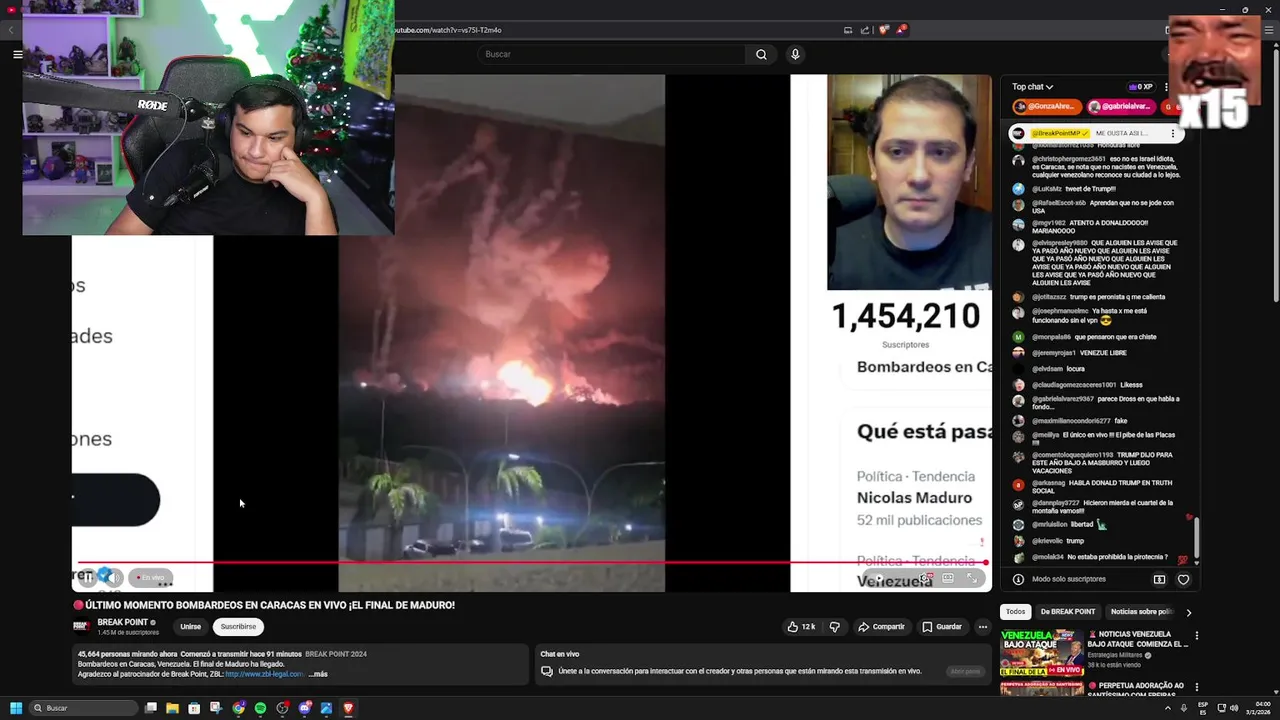Viewport: 1280px width, 720px height.
Task: Pause the live video
Action: [x=87, y=577]
